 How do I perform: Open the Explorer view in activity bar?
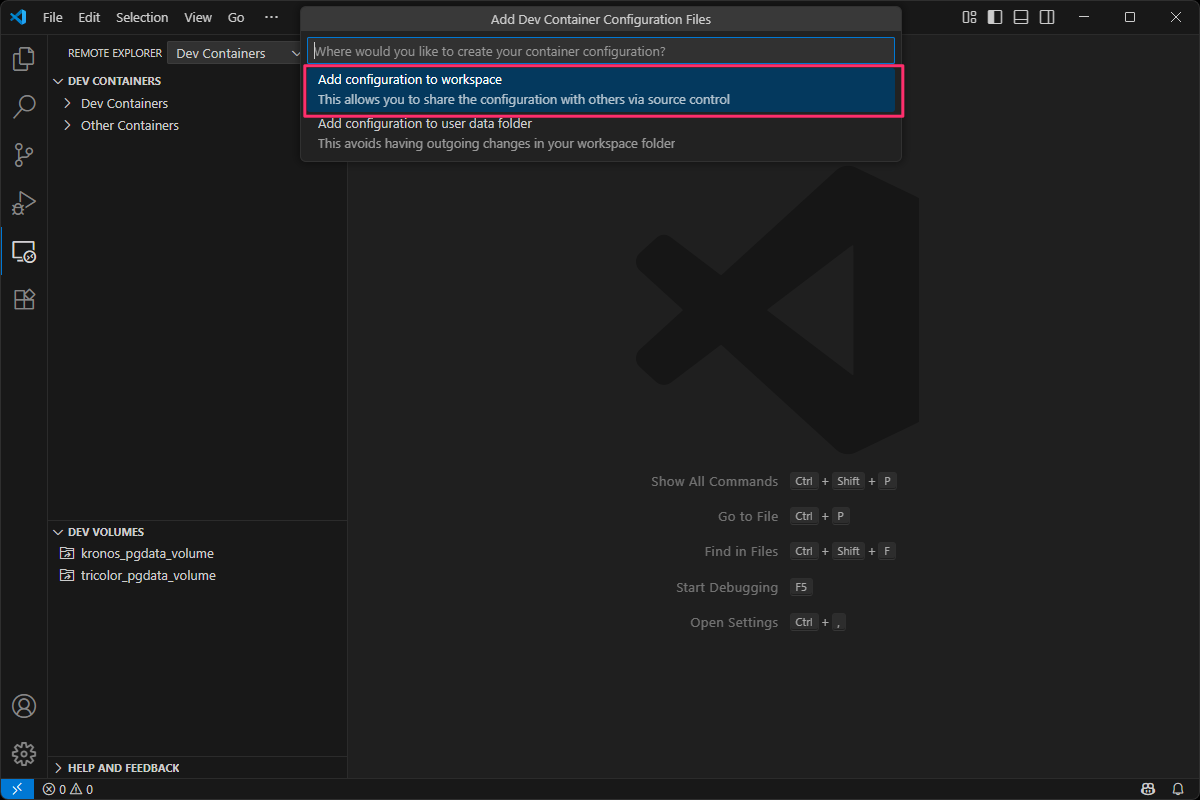pos(24,59)
